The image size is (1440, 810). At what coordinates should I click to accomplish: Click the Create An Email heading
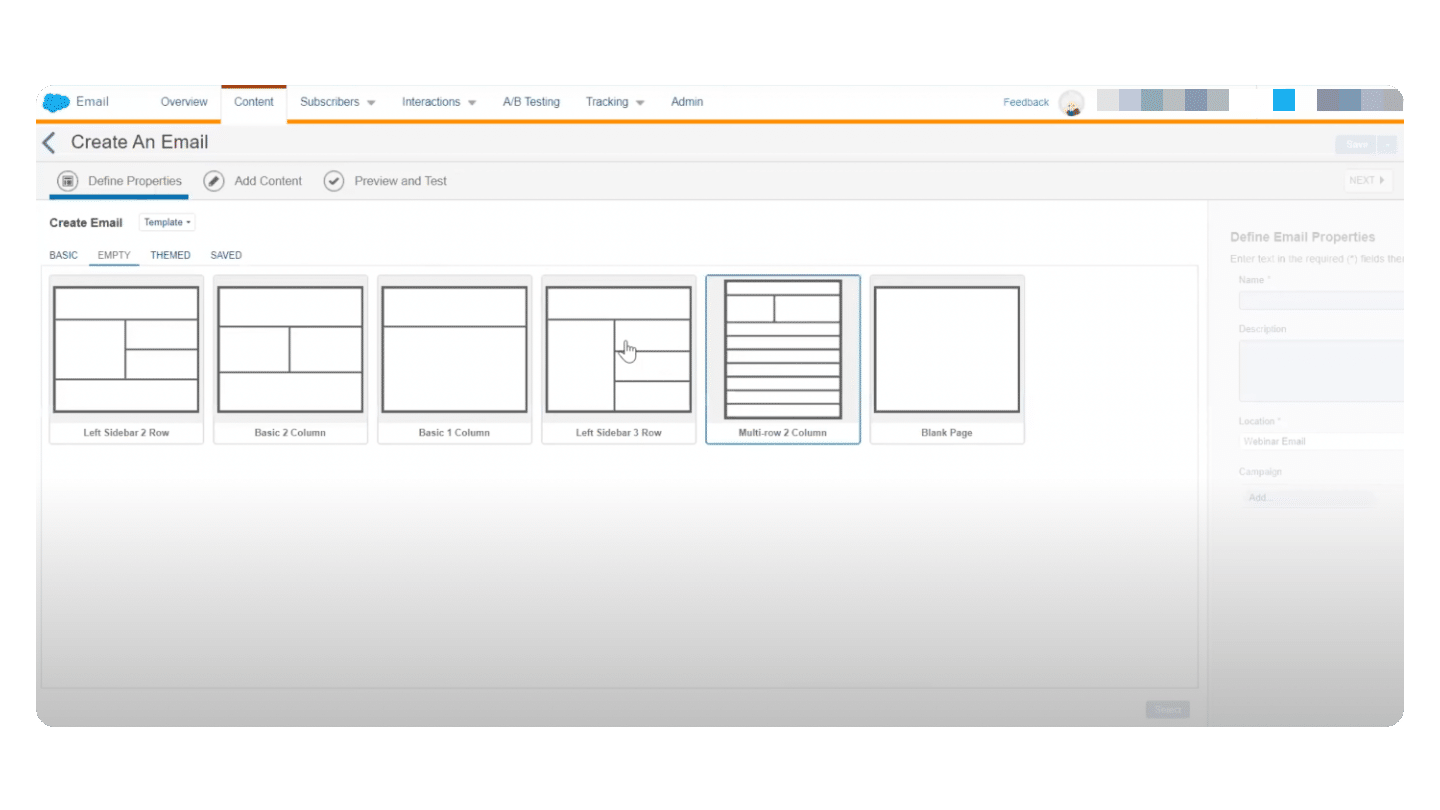[x=140, y=142]
